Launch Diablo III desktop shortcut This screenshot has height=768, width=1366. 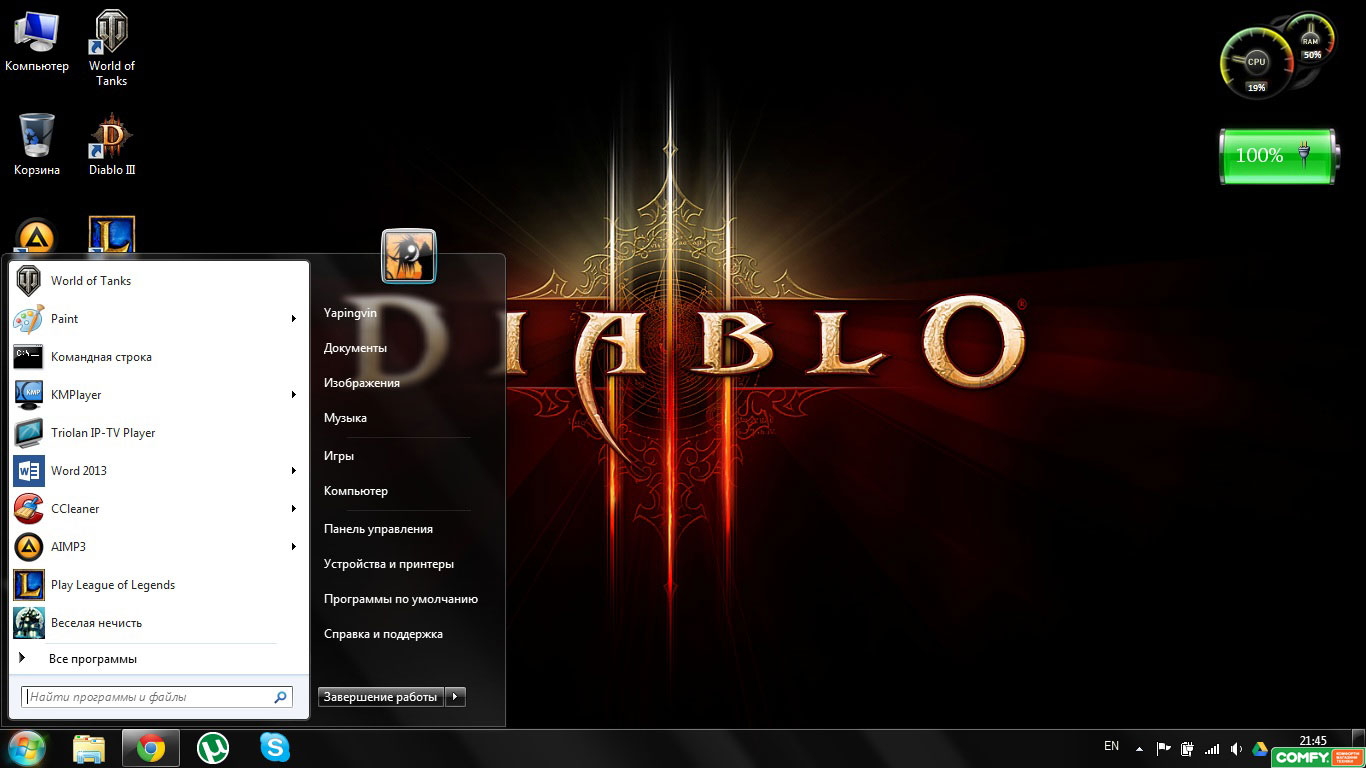pyautogui.click(x=111, y=145)
